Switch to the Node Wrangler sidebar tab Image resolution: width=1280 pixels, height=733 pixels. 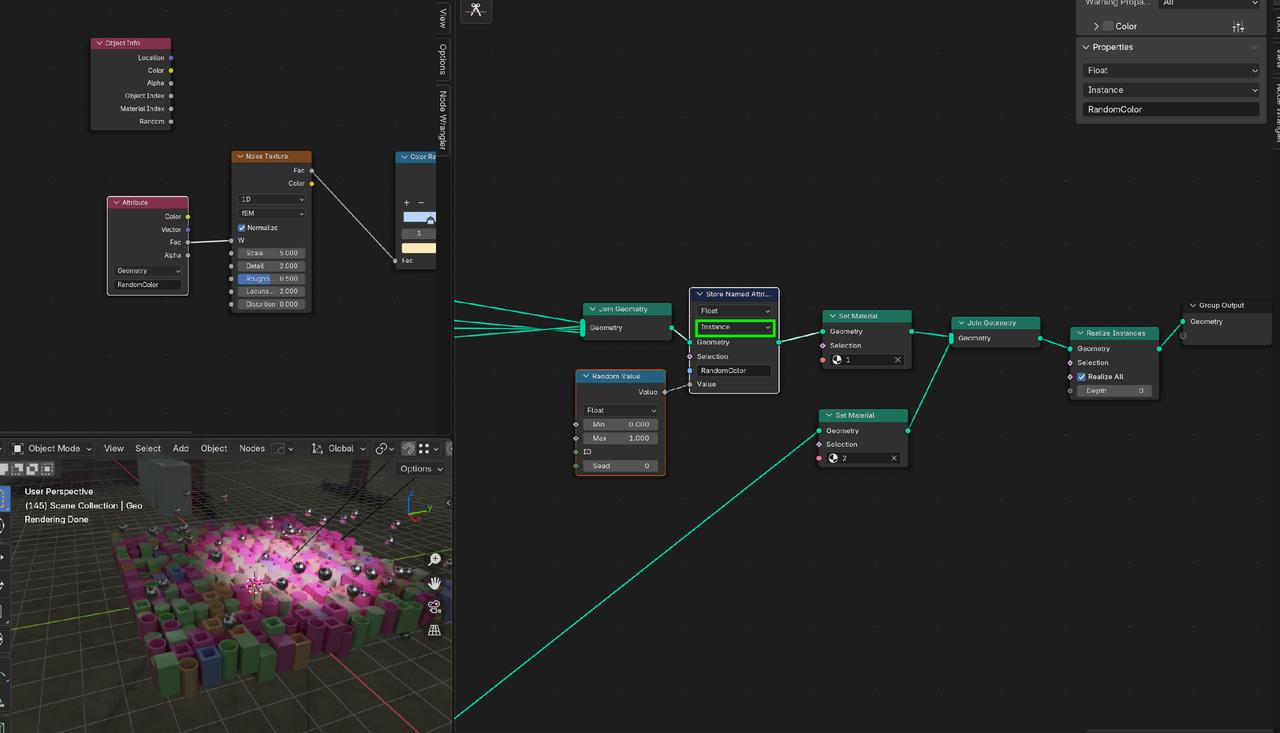(443, 122)
